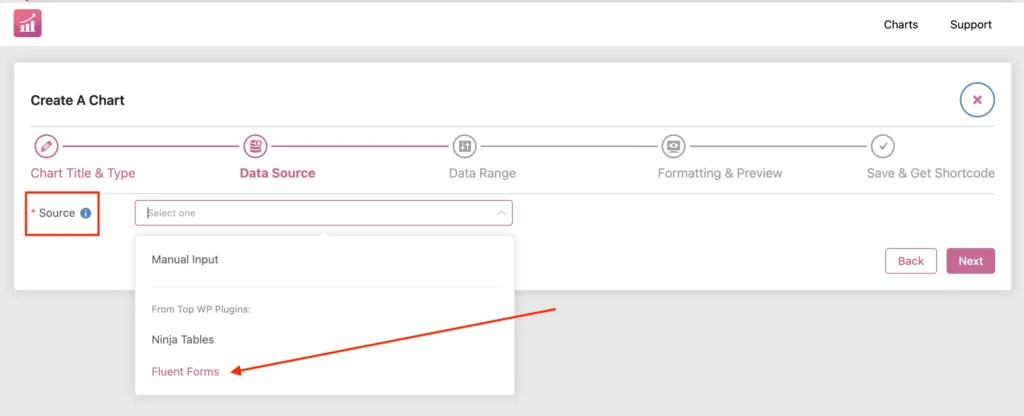1024x416 pixels.
Task: Collapse the Source dropdown using its chevron
Action: 501,213
